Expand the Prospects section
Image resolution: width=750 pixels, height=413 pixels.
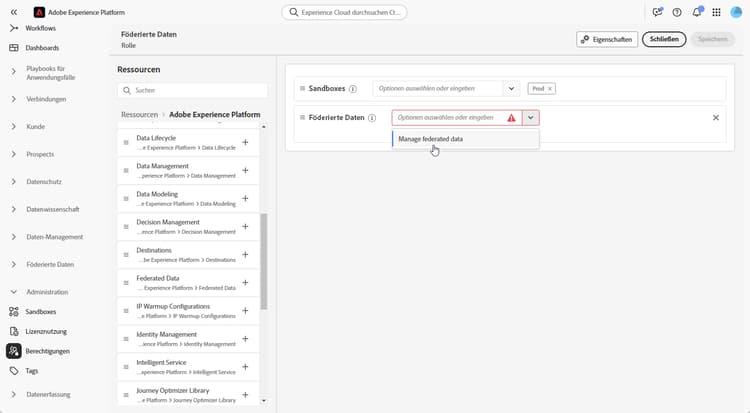14,154
